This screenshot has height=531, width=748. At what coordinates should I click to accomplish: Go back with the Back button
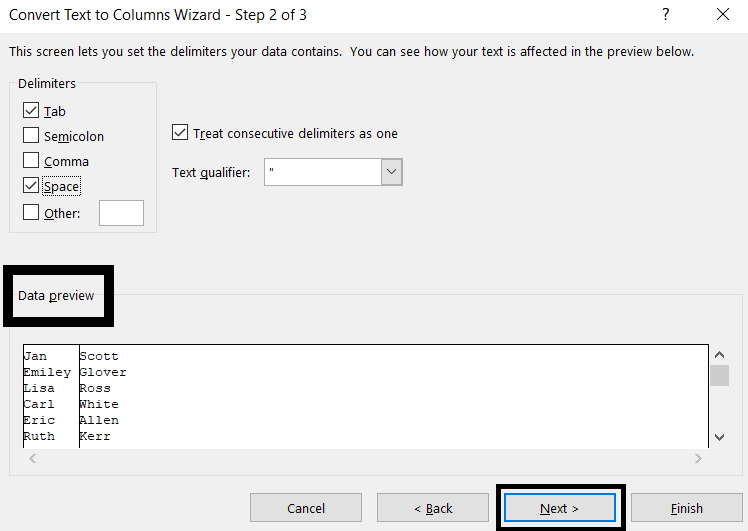pos(434,508)
